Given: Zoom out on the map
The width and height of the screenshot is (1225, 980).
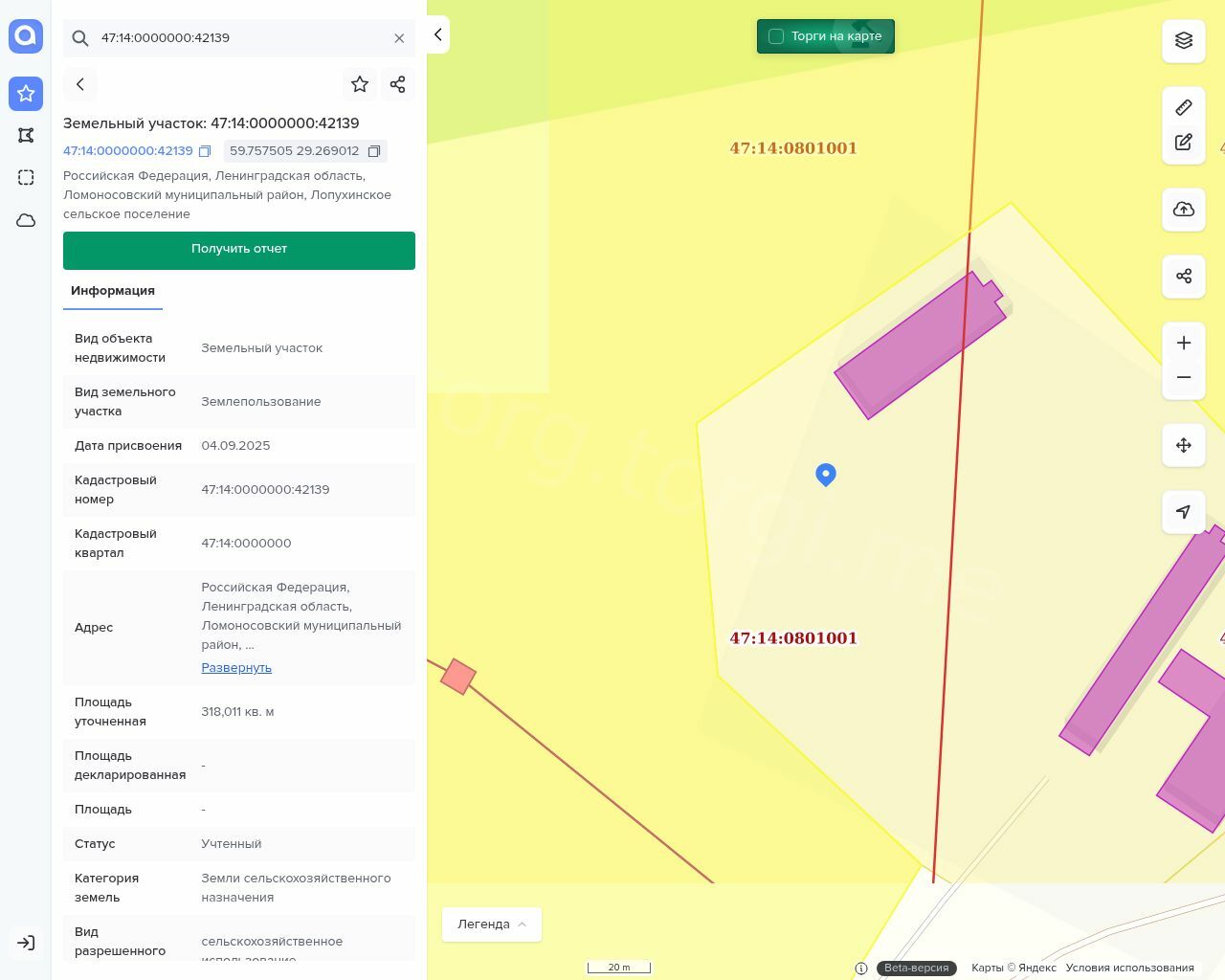Looking at the screenshot, I should click(1183, 377).
